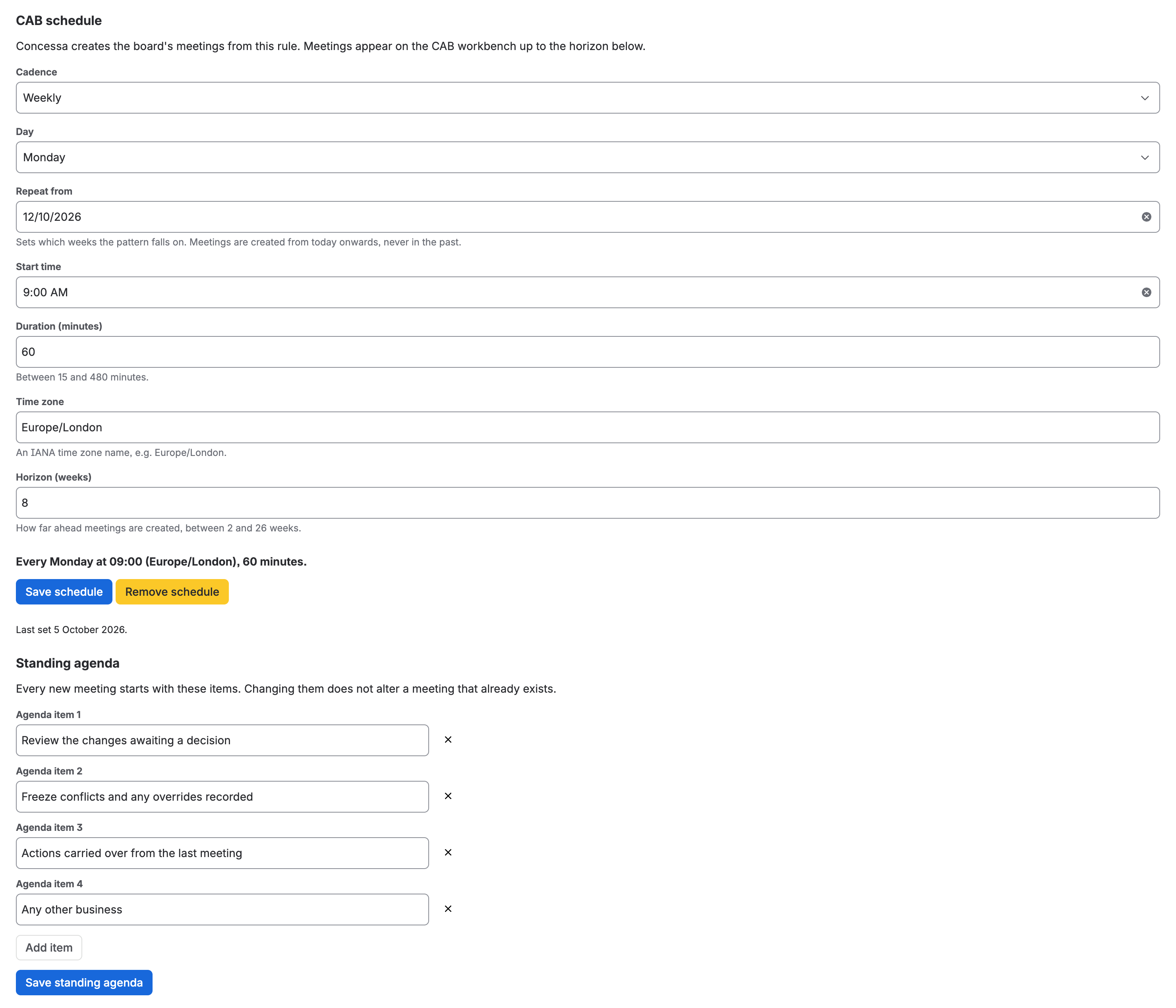Screen dimensions: 1176x1008
Task: Click 'Every new meeting starts with these items' text
Action: pos(286,689)
